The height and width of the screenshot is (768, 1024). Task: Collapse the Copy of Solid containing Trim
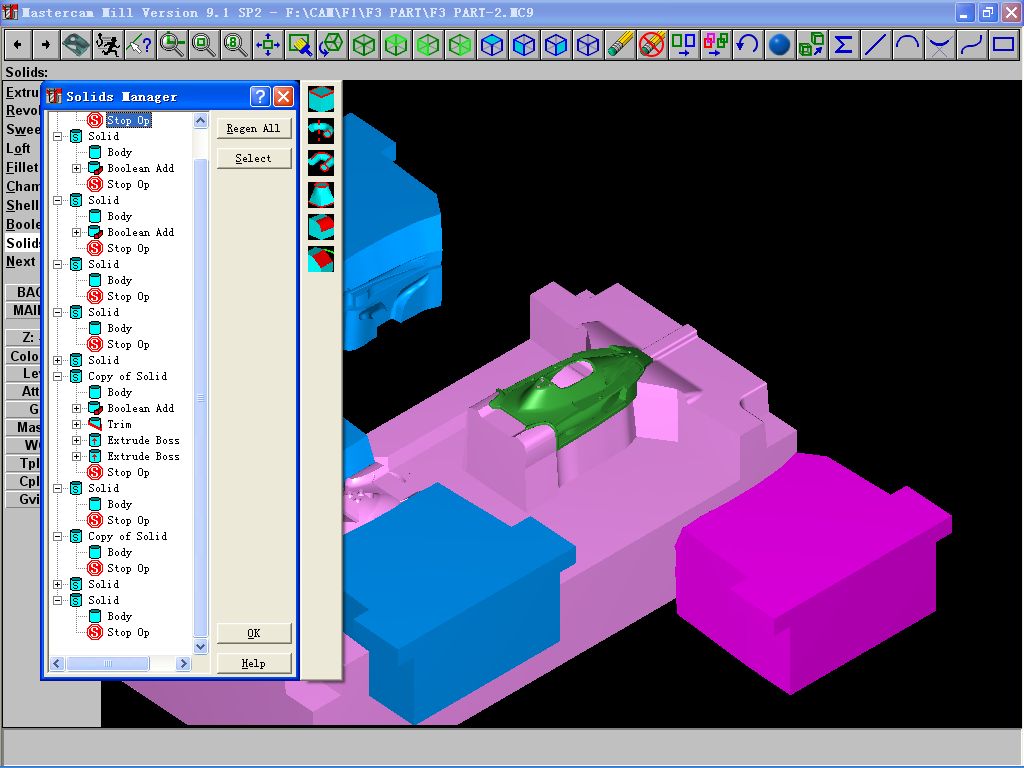(x=57, y=376)
